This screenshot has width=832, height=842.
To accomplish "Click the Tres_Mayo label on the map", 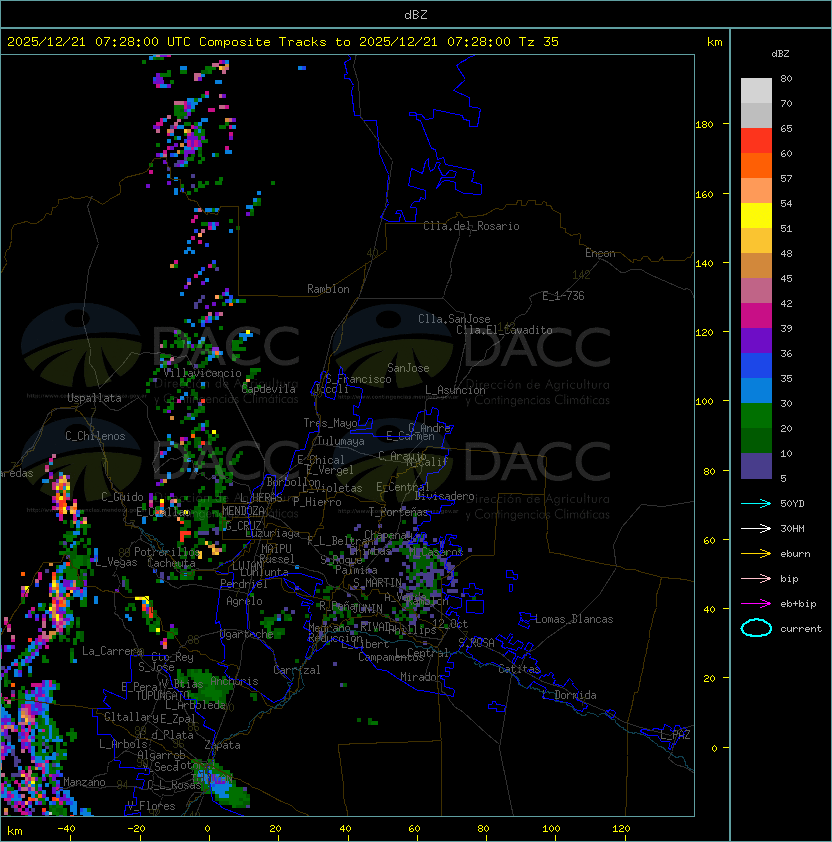I will click(x=330, y=423).
